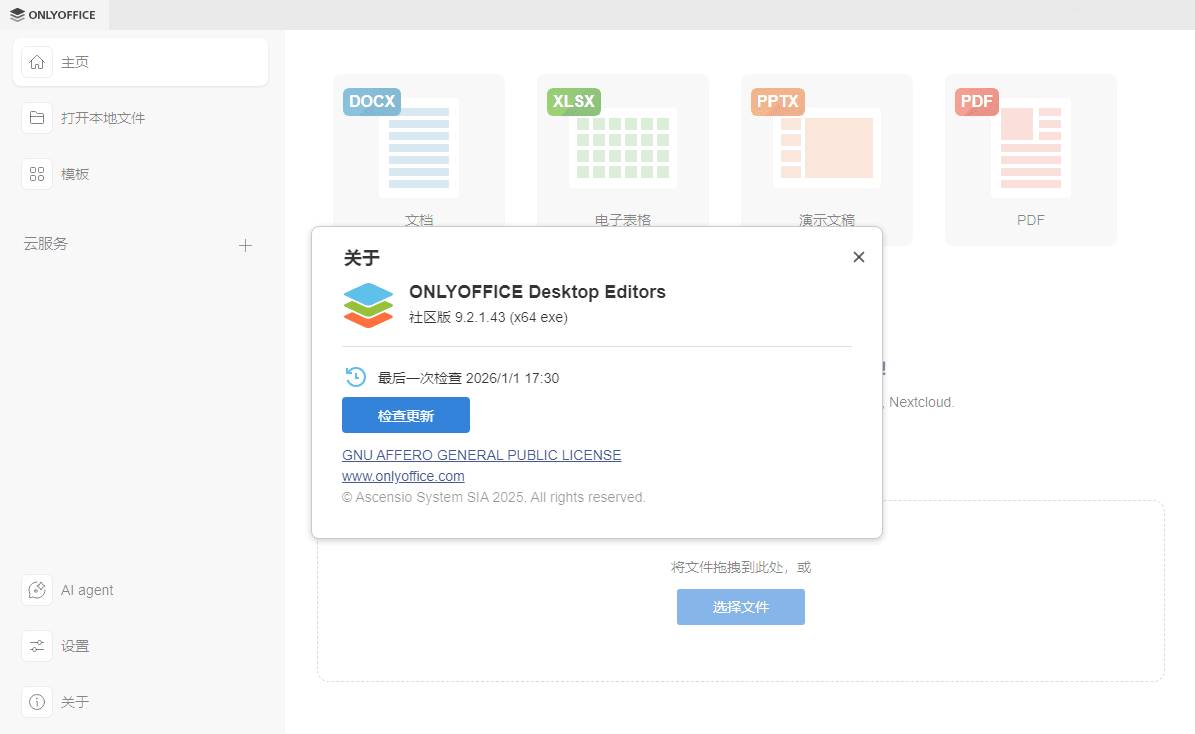Click the ONLYOFFICE logo in the top bar
The width and height of the screenshot is (1195, 734).
(54, 15)
